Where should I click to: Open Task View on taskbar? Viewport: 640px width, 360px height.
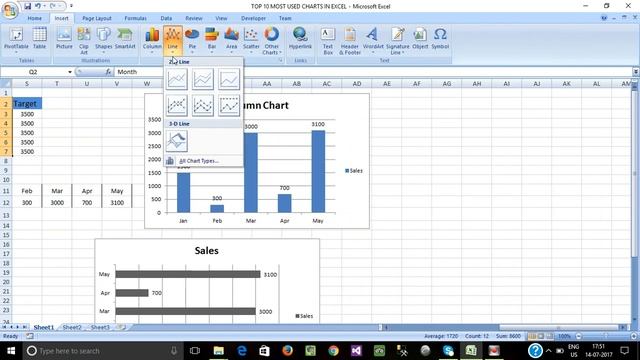(195, 351)
